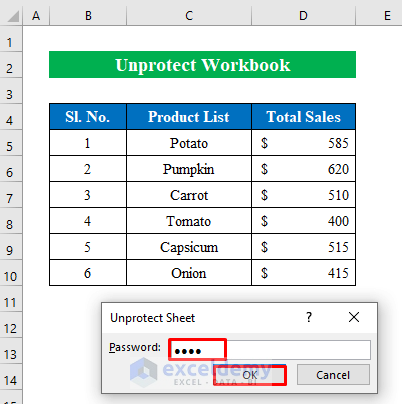The image size is (402, 404).
Task: Select the Total Sales header cell
Action: pos(303,117)
